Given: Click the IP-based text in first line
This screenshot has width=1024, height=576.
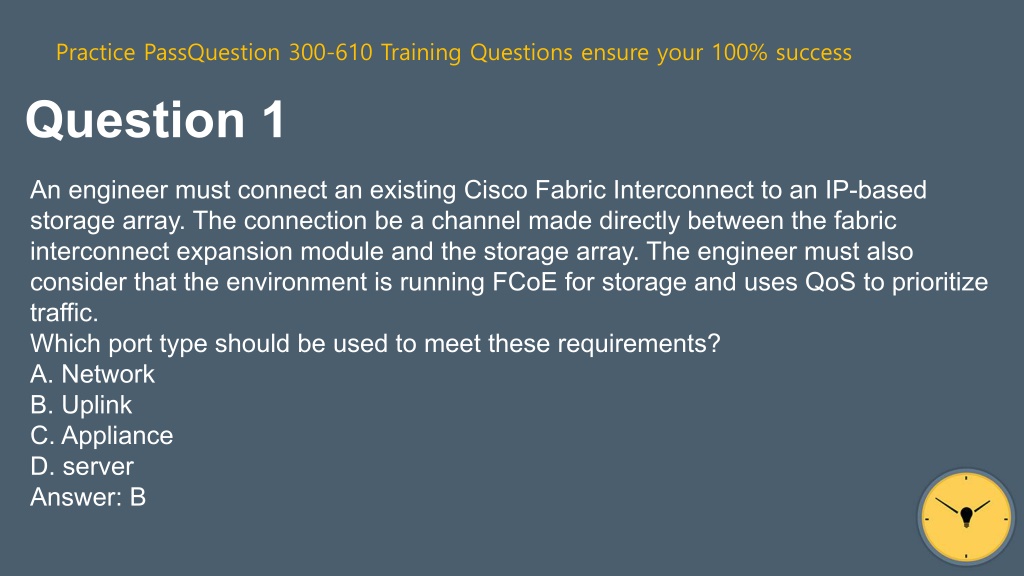Looking at the screenshot, I should coord(876,190).
